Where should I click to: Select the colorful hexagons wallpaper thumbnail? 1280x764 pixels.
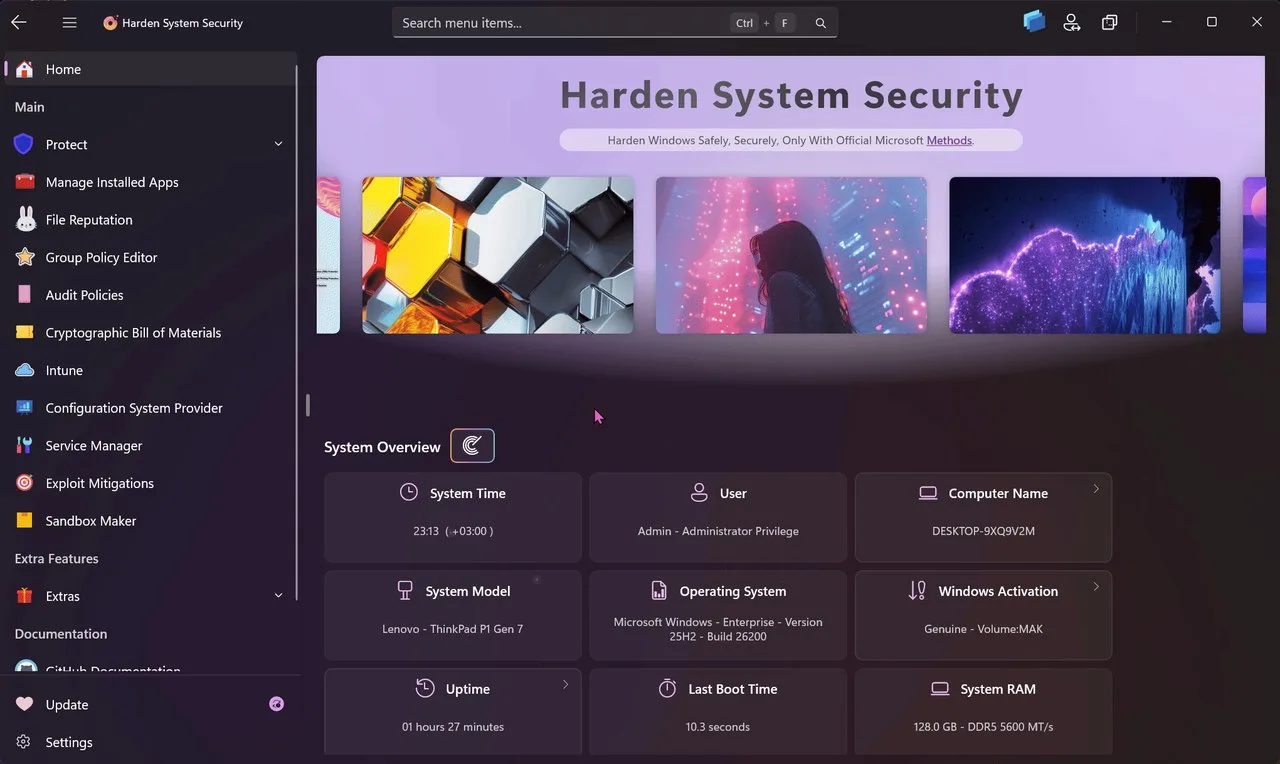498,255
